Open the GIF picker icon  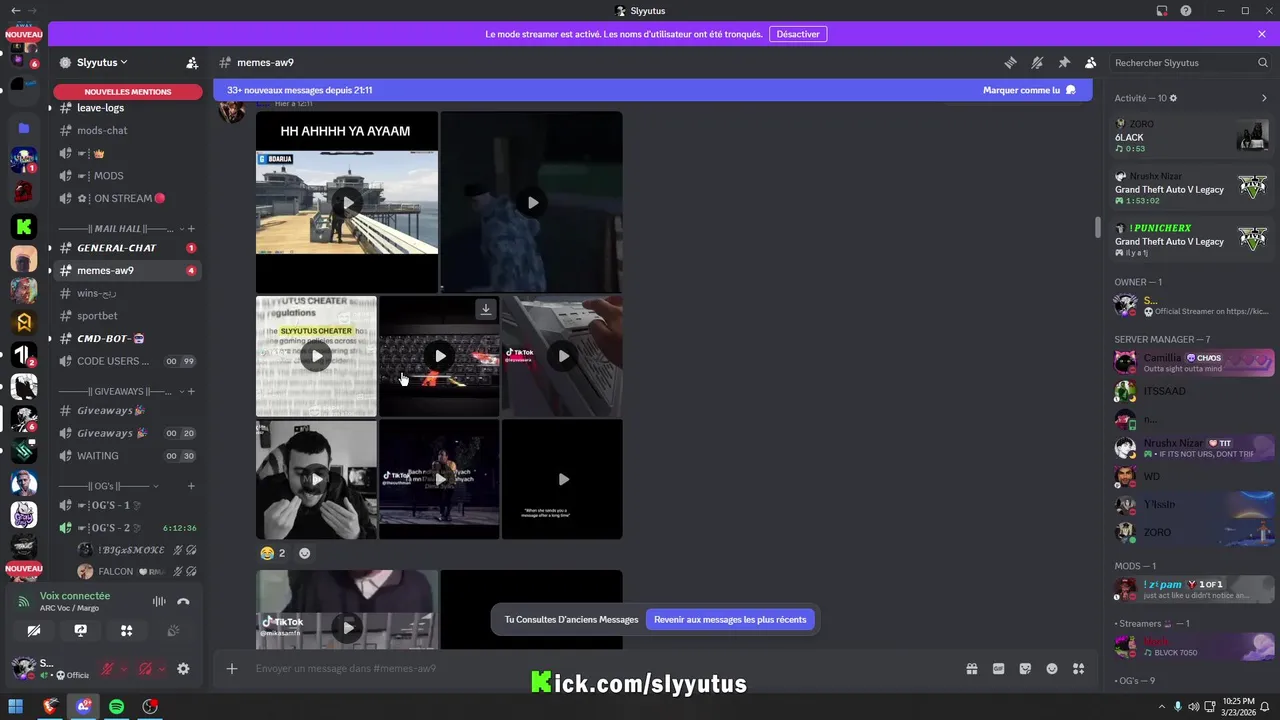pos(998,669)
